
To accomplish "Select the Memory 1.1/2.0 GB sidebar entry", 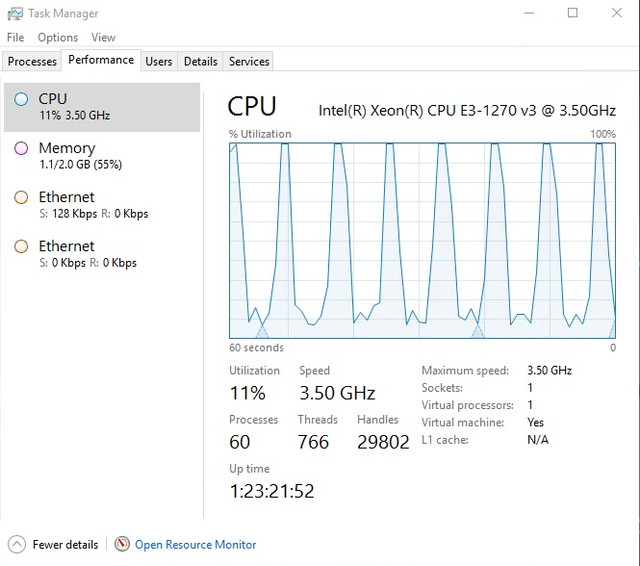I will click(102, 156).
